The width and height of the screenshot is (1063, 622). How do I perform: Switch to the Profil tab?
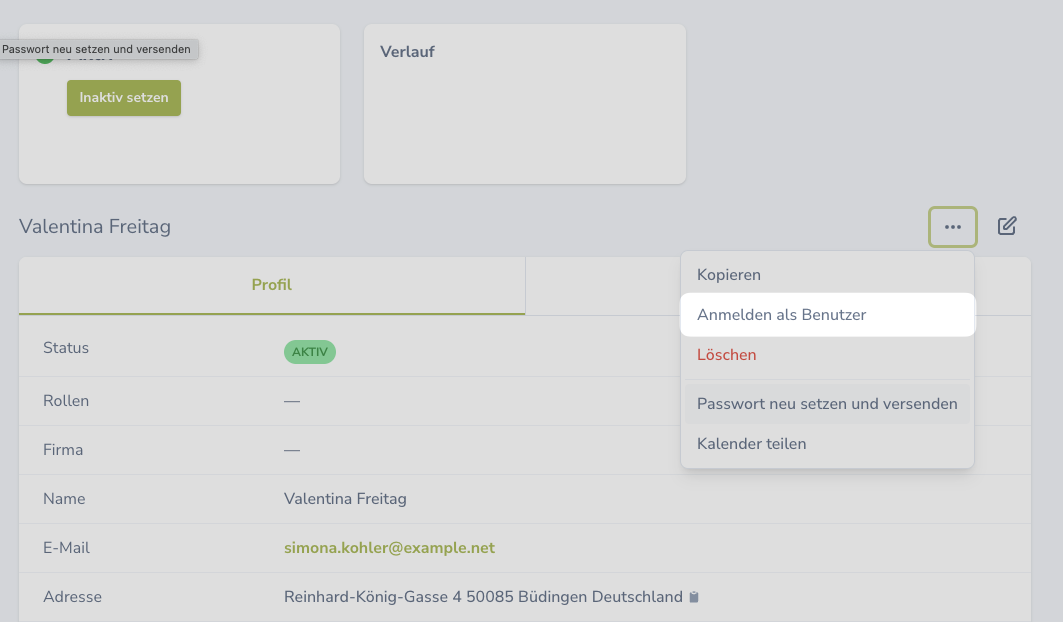[272, 285]
